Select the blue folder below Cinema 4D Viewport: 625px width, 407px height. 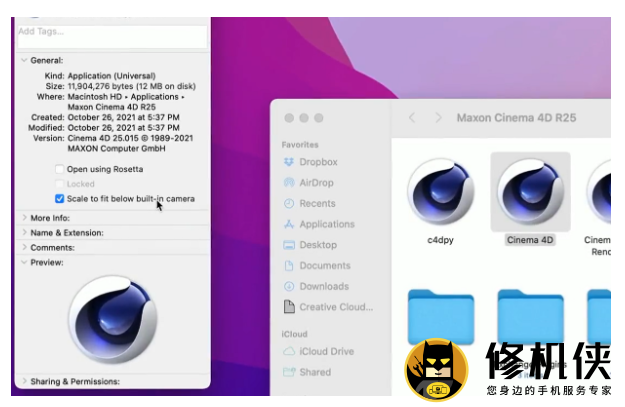point(530,317)
